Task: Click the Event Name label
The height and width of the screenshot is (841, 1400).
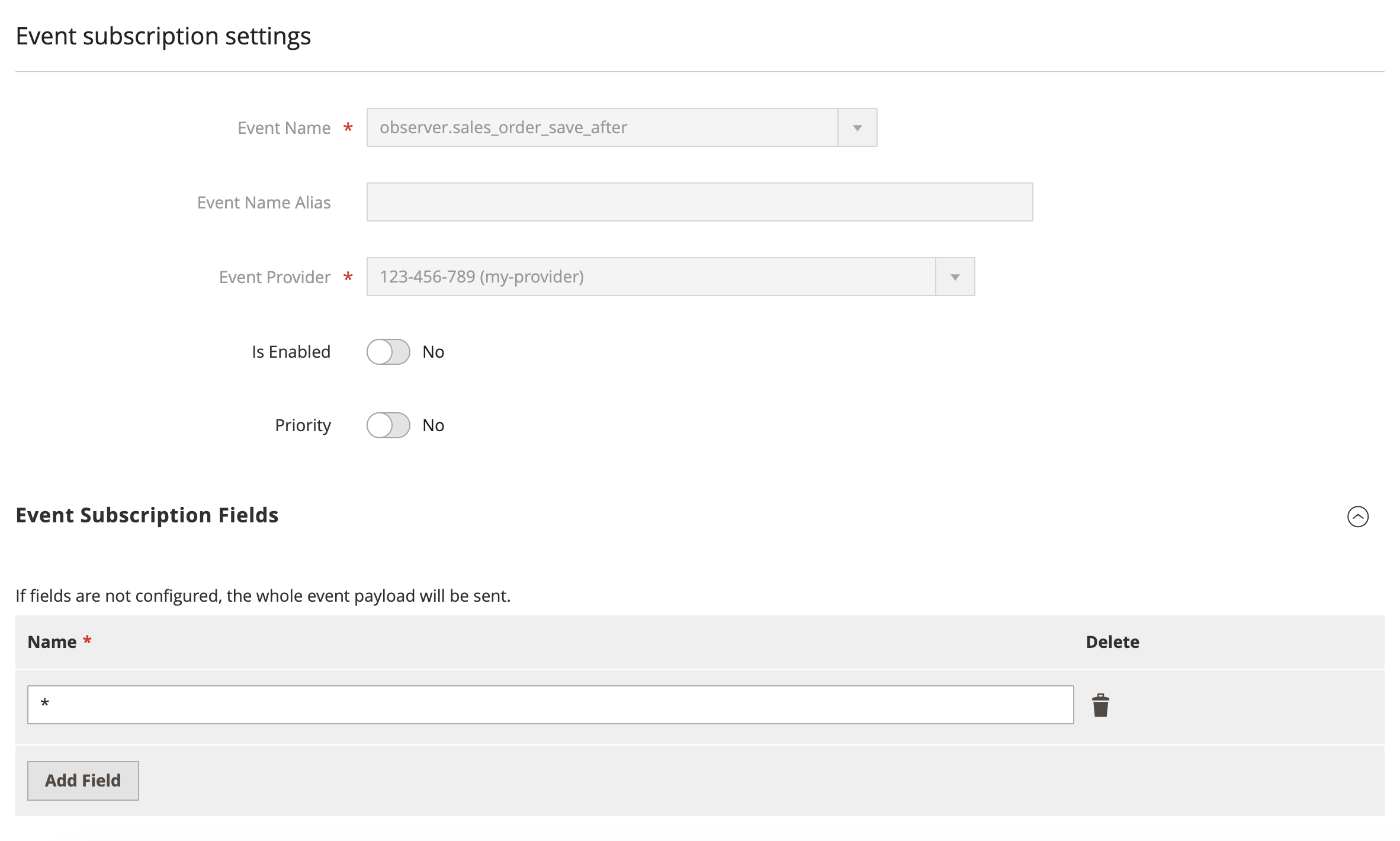Action: (x=284, y=128)
